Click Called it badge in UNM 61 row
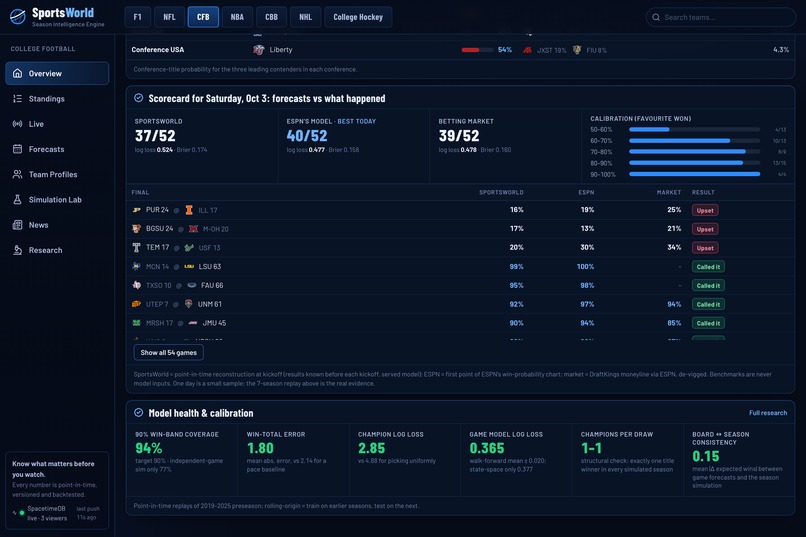The width and height of the screenshot is (806, 537). pyautogui.click(x=708, y=304)
